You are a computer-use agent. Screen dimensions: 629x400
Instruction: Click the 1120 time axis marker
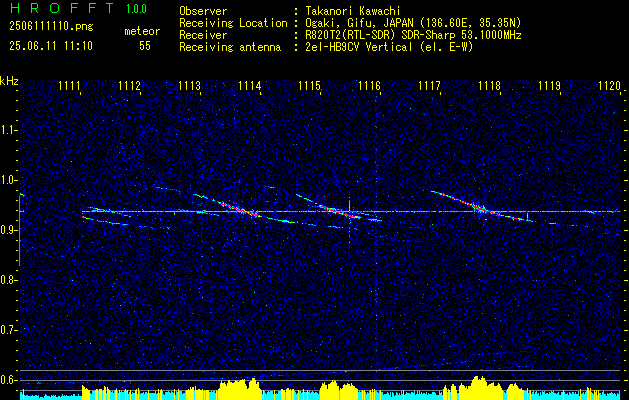click(609, 86)
